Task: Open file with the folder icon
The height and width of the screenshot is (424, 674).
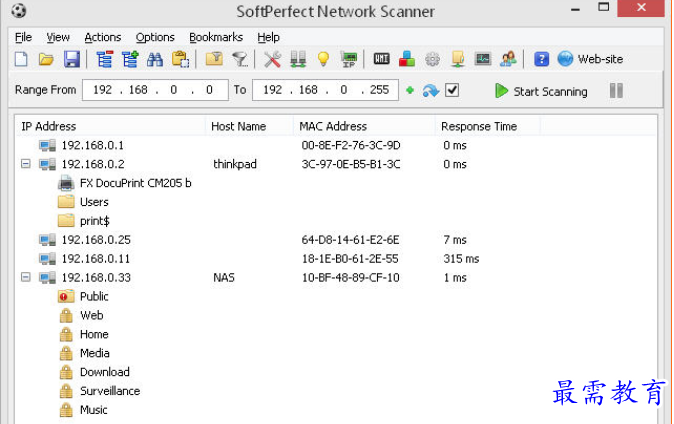Action: [x=46, y=59]
